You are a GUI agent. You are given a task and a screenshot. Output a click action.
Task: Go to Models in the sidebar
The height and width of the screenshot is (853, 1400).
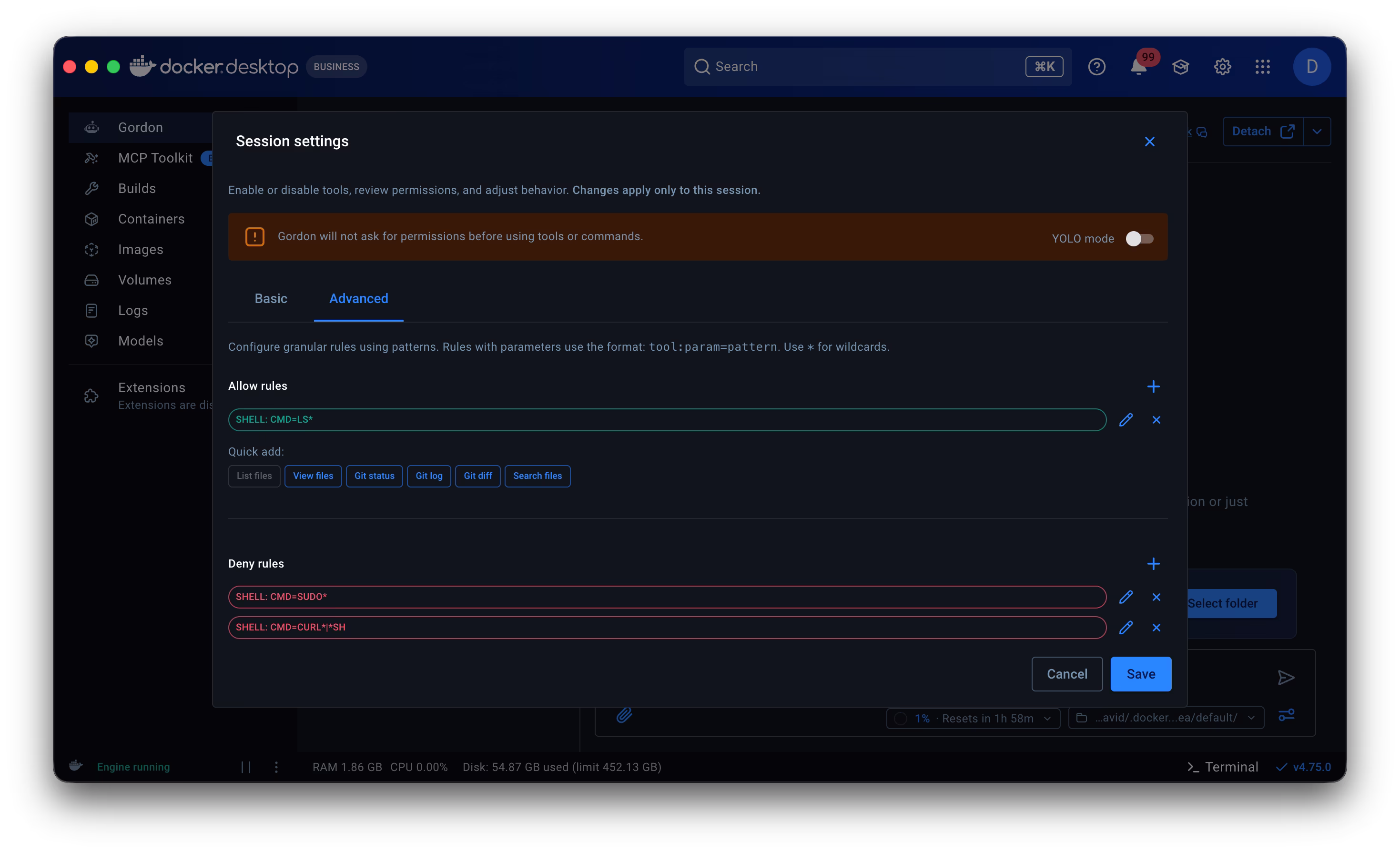(x=141, y=341)
